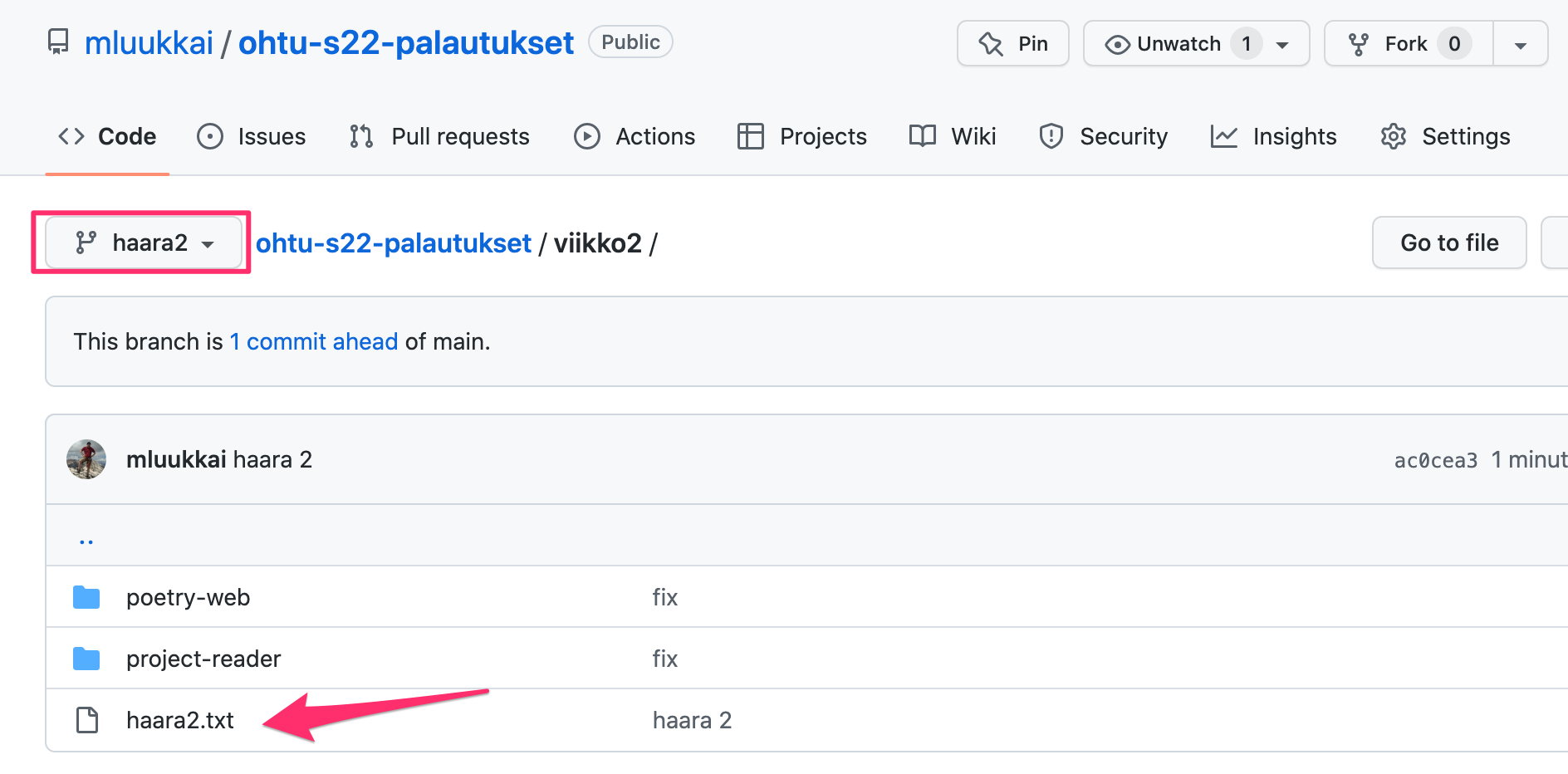Open the Pull requests tab
1568x774 pixels.
click(440, 136)
